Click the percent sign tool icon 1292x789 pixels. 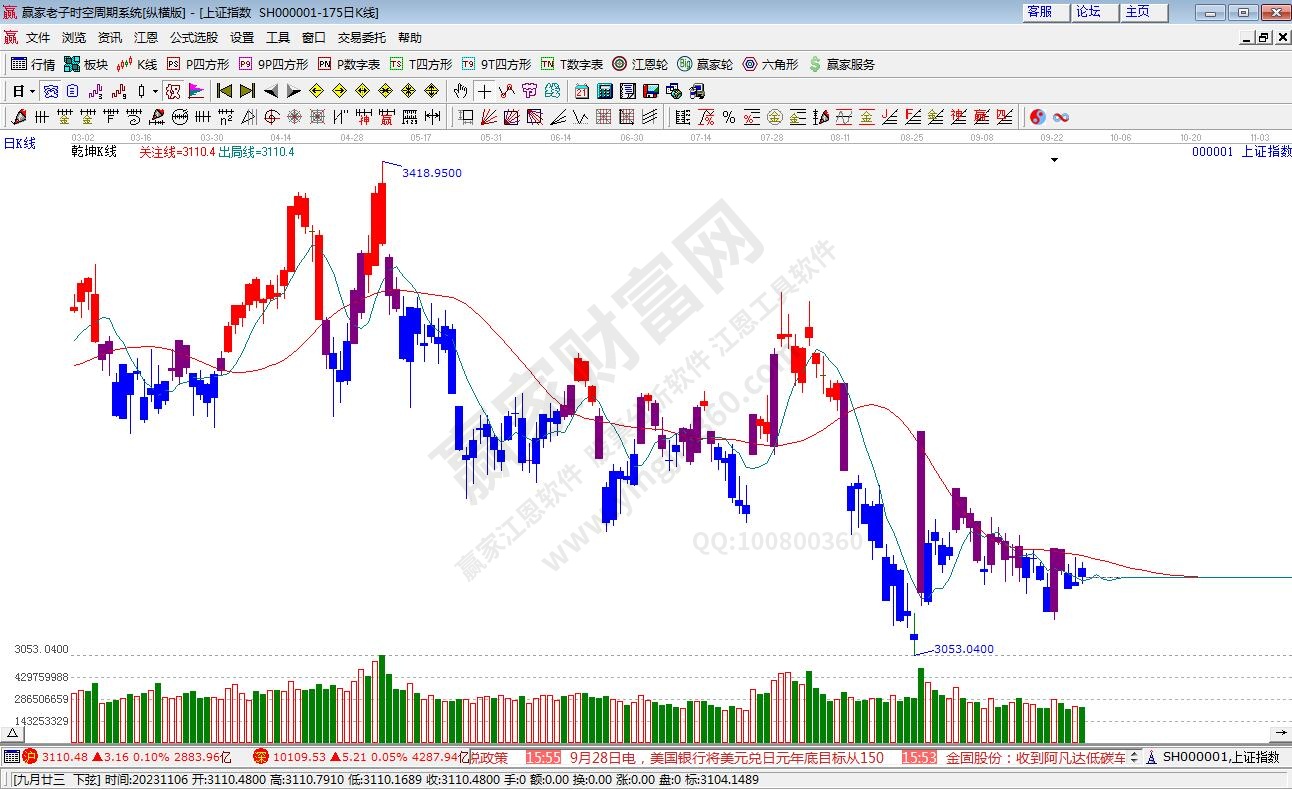click(729, 117)
